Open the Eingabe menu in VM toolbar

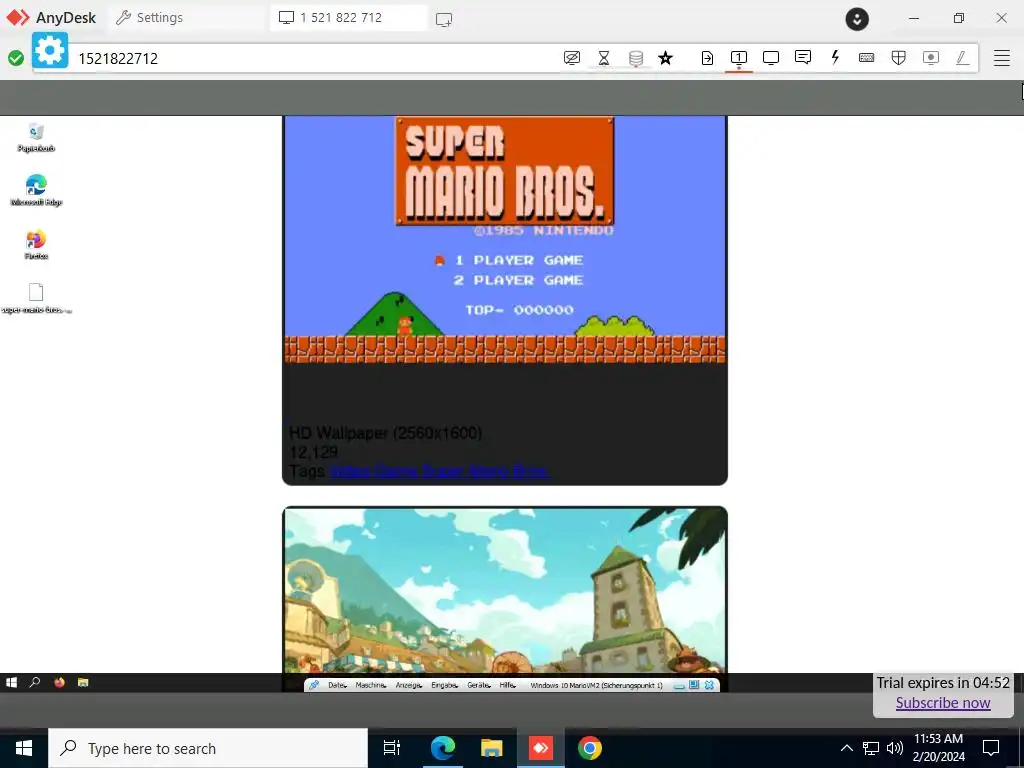[x=445, y=685]
